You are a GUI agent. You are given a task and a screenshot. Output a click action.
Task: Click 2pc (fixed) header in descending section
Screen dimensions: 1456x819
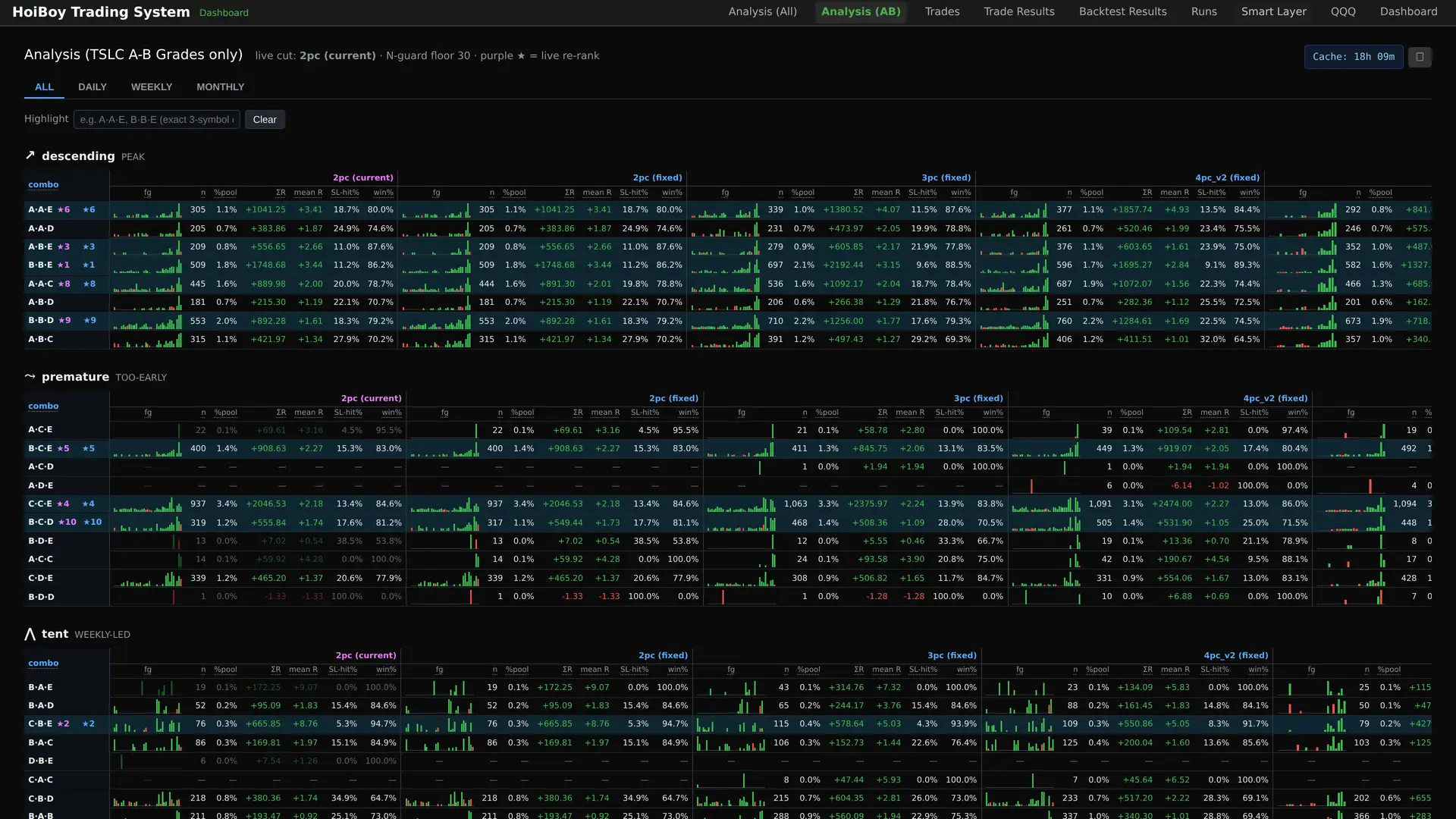(x=657, y=178)
